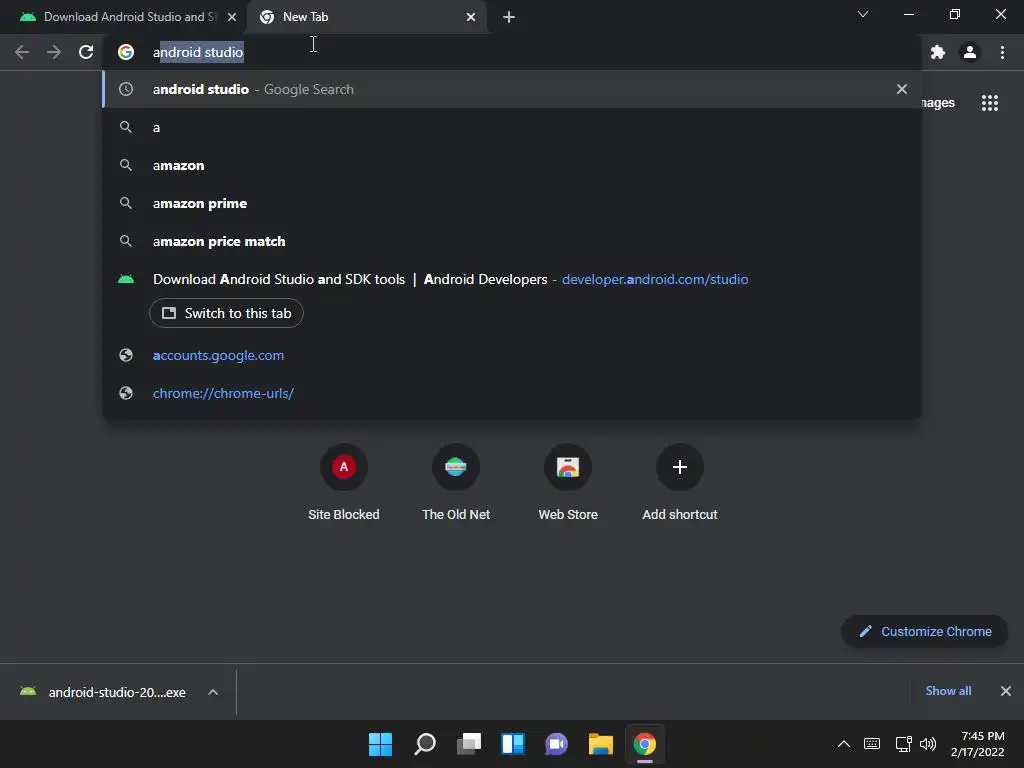Click the Customize Chrome button
1024x768 pixels.
pyautogui.click(x=925, y=632)
